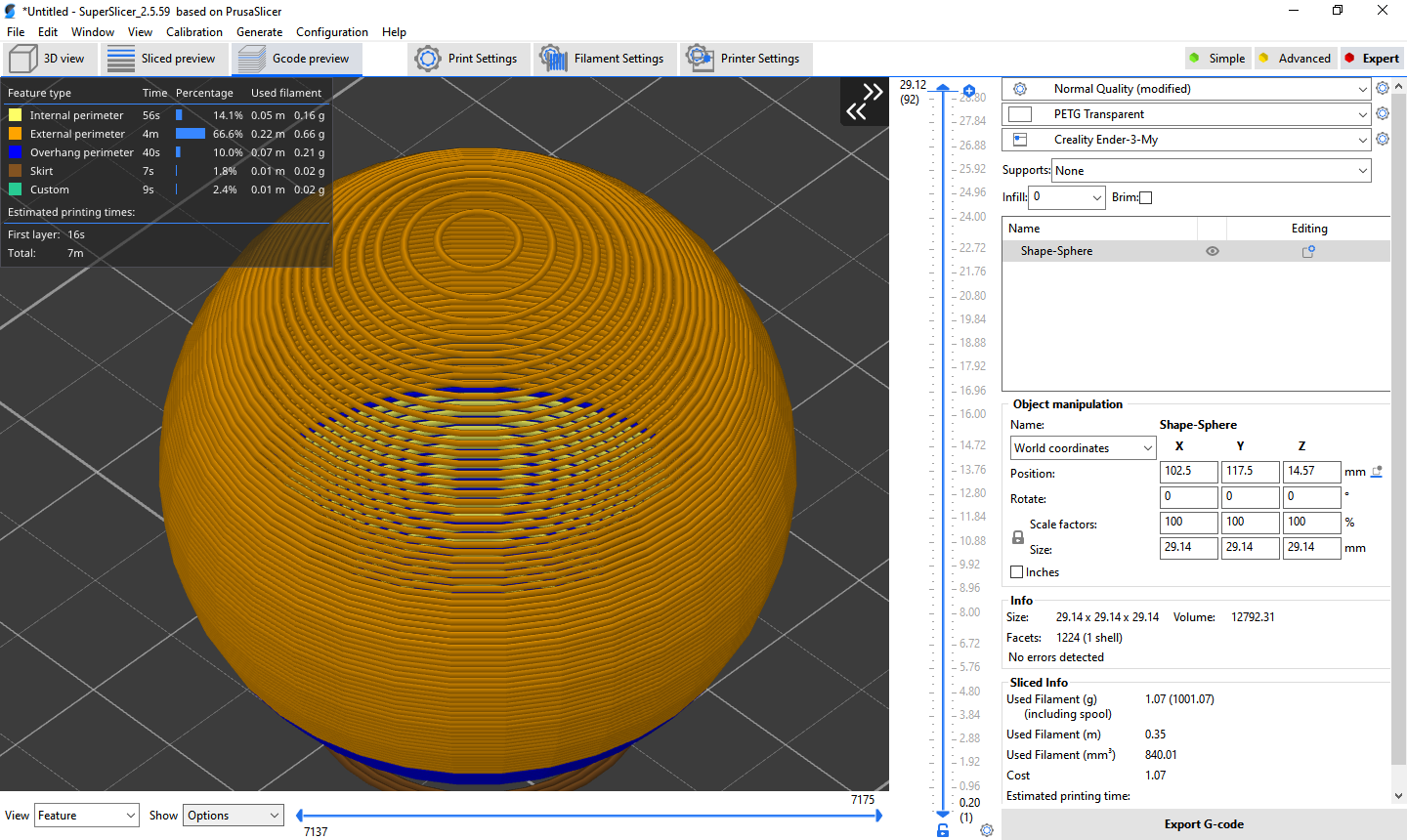
Task: Open Print Settings via its gear icon
Action: [427, 59]
